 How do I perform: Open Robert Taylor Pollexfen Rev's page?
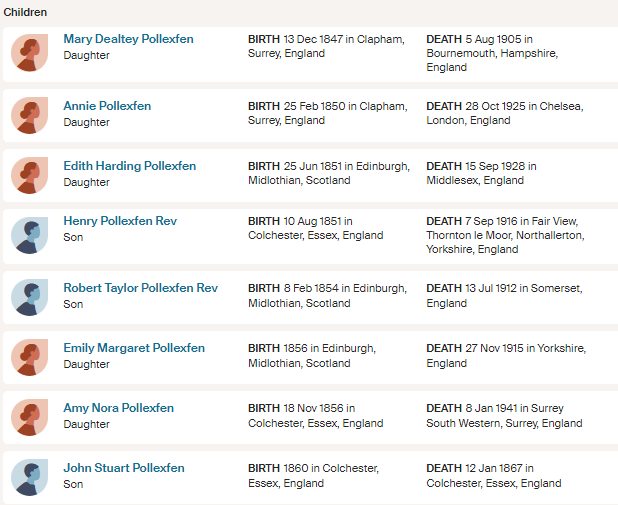click(x=140, y=288)
